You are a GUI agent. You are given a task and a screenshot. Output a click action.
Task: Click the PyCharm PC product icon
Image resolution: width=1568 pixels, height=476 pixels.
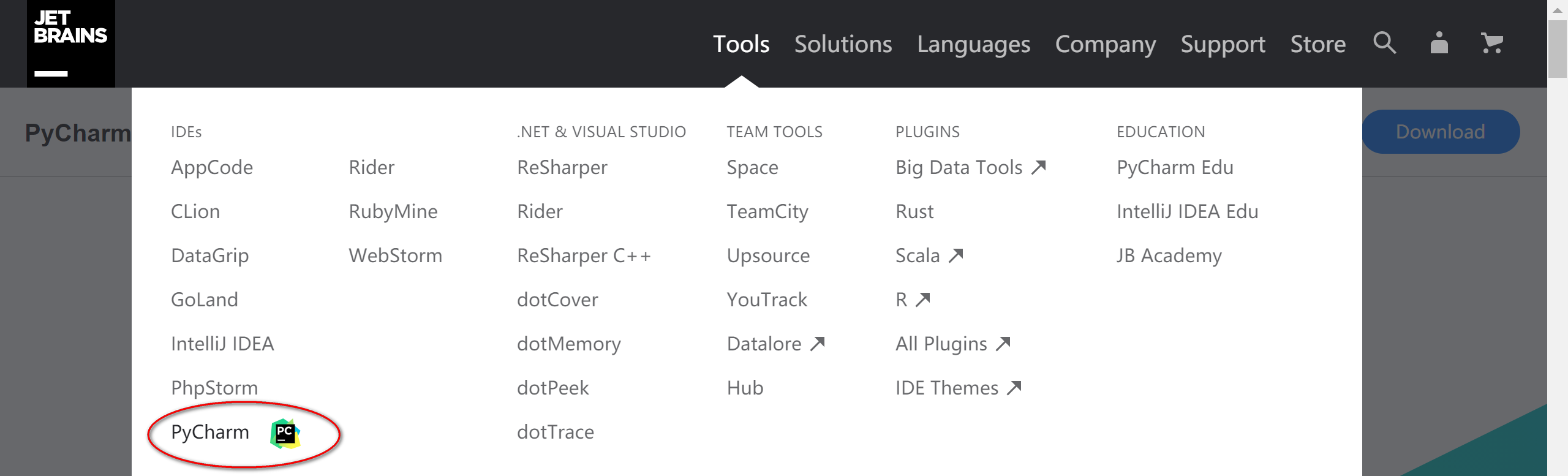285,433
